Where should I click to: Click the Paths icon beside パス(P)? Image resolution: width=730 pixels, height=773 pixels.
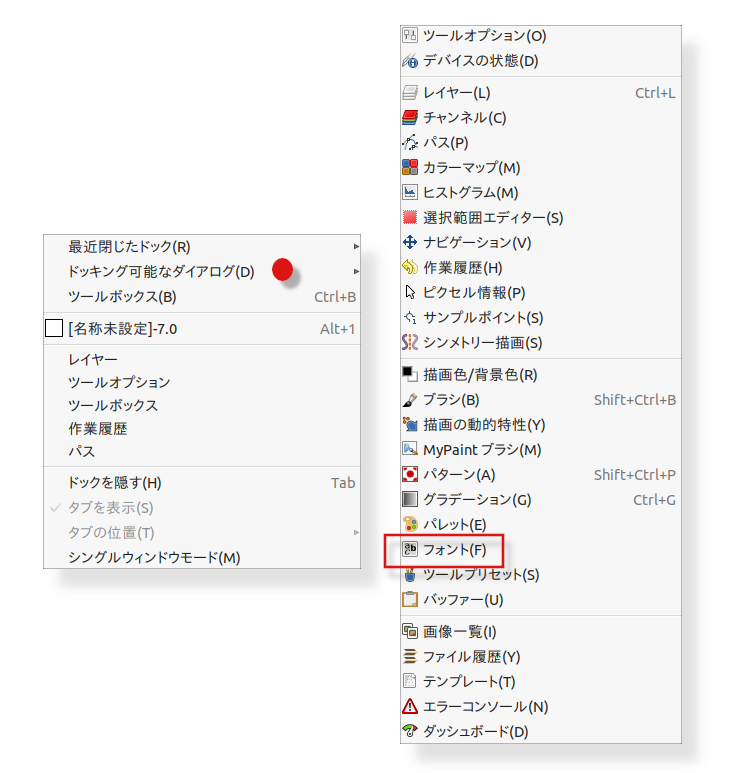[410, 142]
